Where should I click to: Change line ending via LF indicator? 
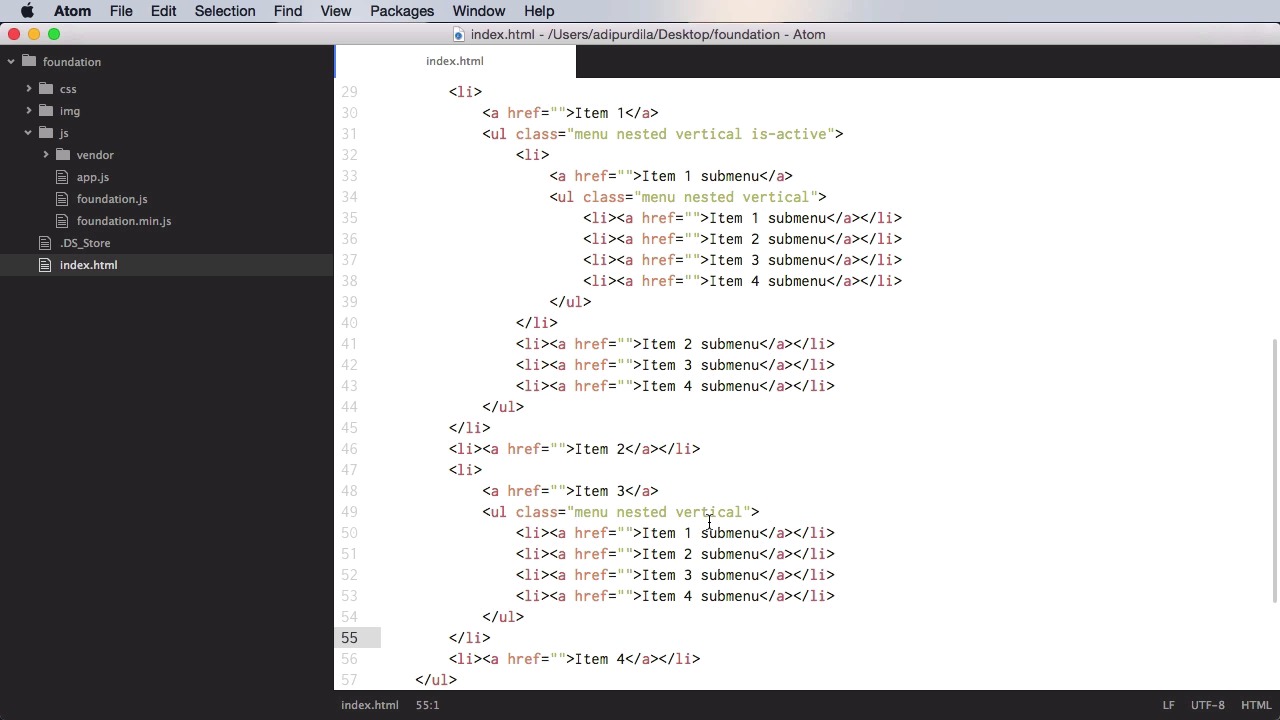point(1168,705)
